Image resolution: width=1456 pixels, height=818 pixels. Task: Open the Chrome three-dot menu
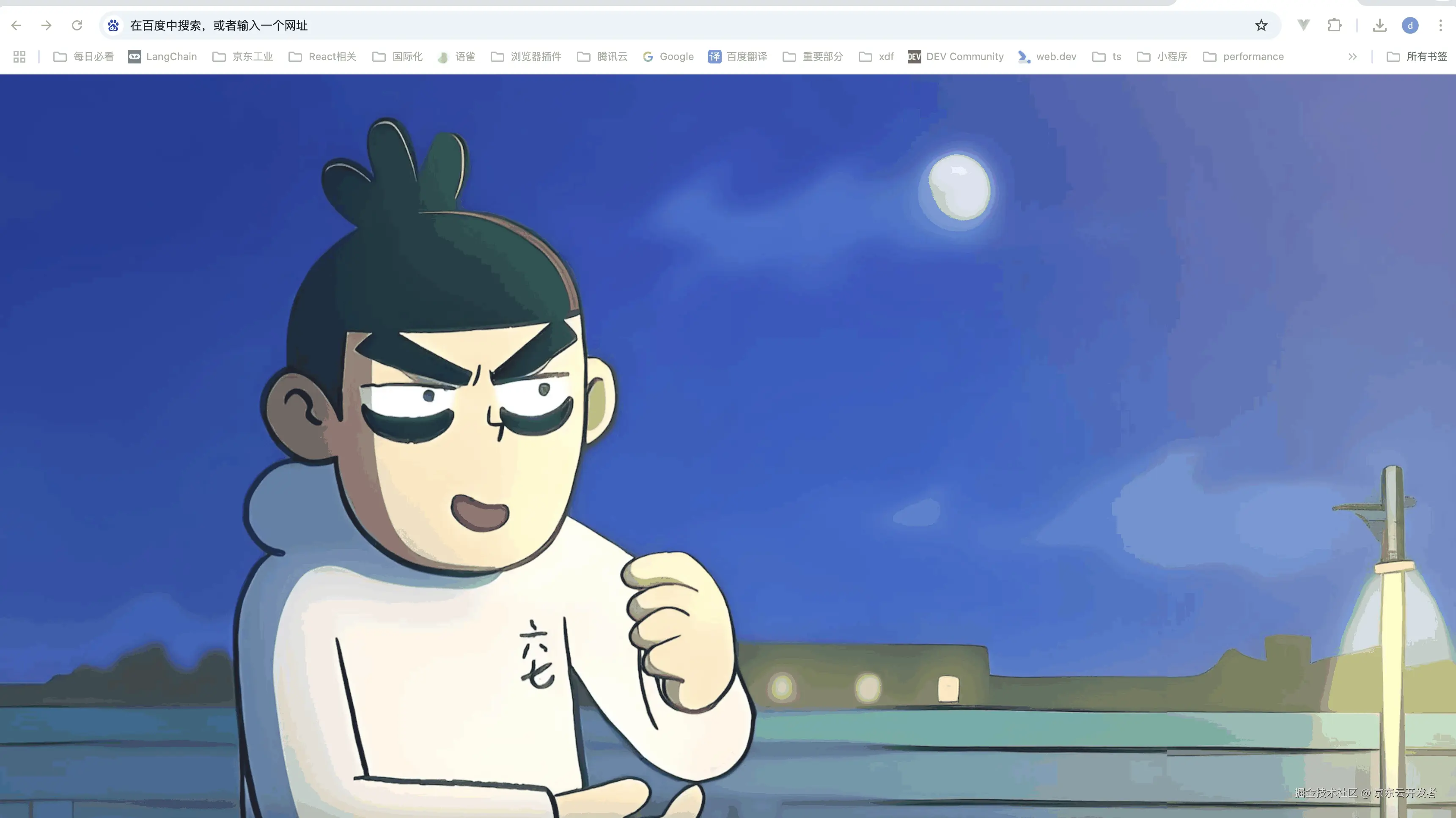1440,25
